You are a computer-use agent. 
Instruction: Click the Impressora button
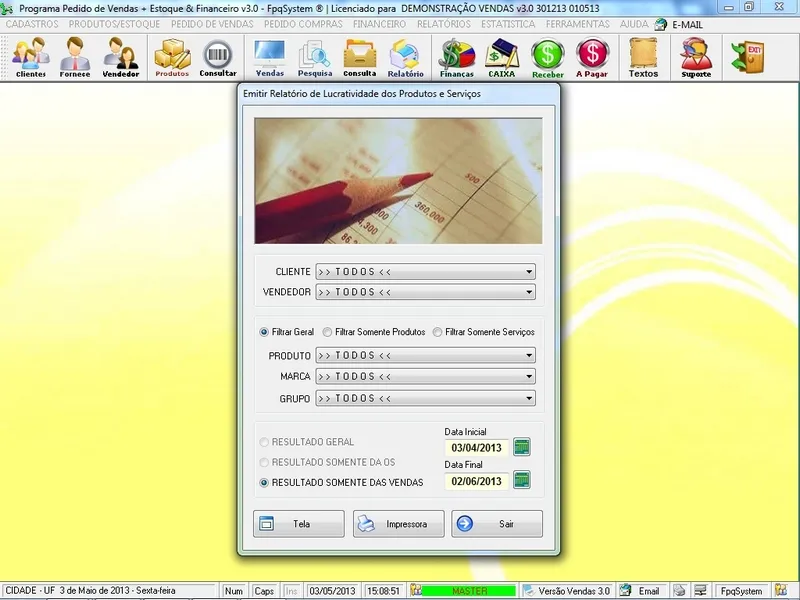398,524
